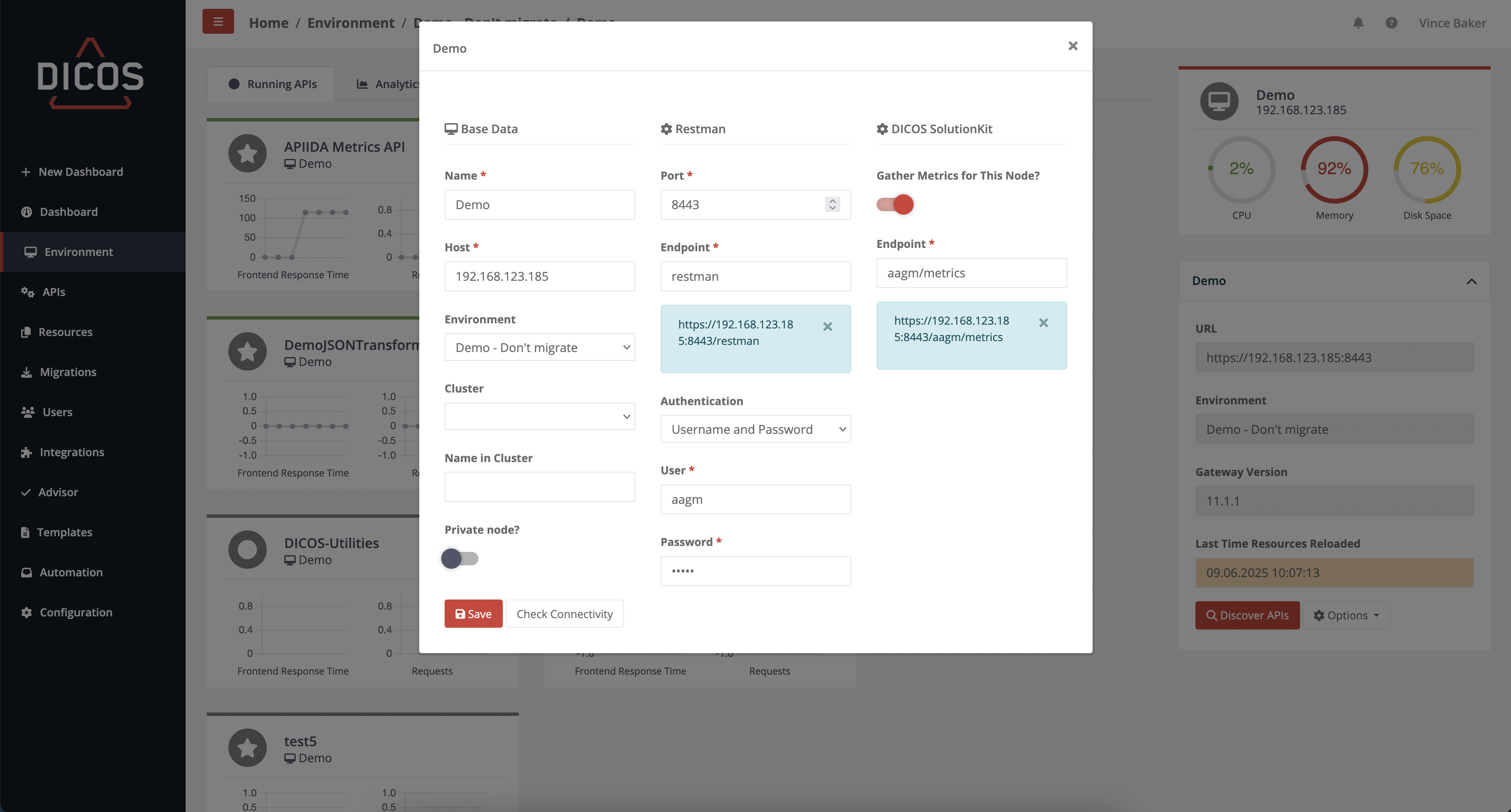Click the Migrations sidebar icon
Viewport: 1511px width, 812px height.
tap(27, 372)
